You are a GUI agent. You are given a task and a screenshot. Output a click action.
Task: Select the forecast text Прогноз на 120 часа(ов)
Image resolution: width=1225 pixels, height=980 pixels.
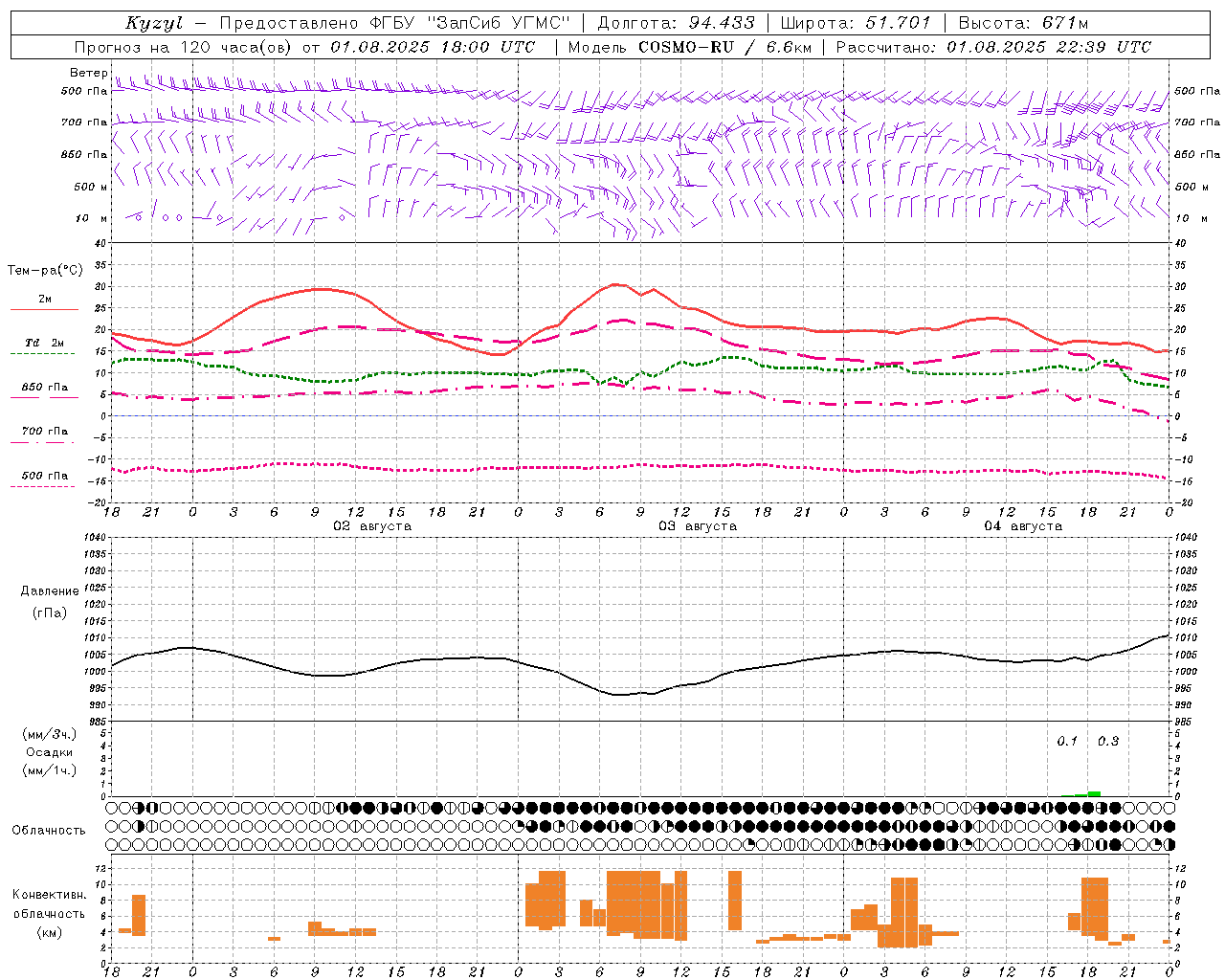tap(185, 47)
